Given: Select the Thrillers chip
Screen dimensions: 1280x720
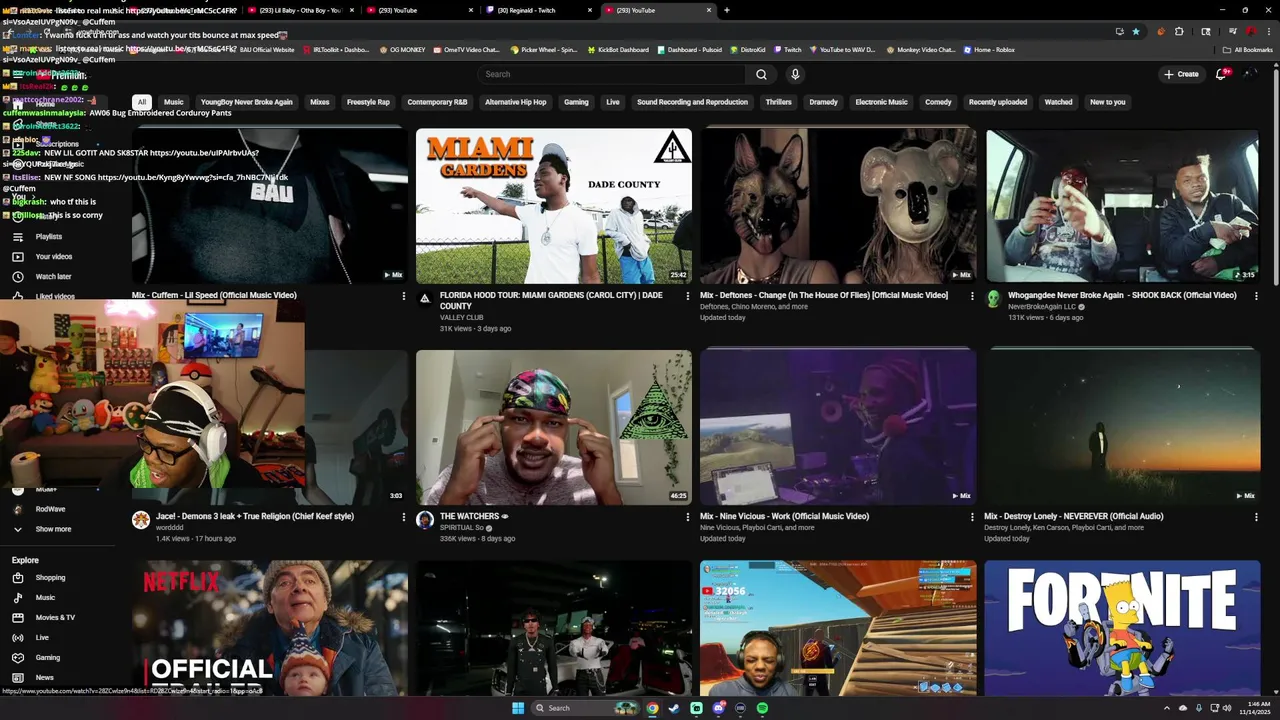Looking at the screenshot, I should (x=778, y=102).
